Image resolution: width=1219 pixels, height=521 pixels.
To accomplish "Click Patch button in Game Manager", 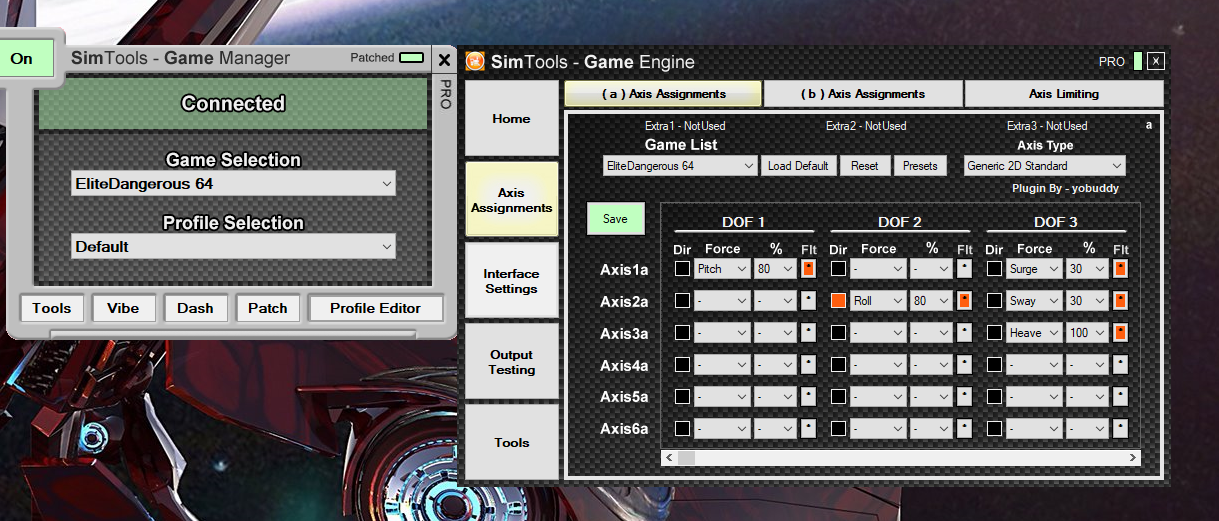I will (x=268, y=308).
